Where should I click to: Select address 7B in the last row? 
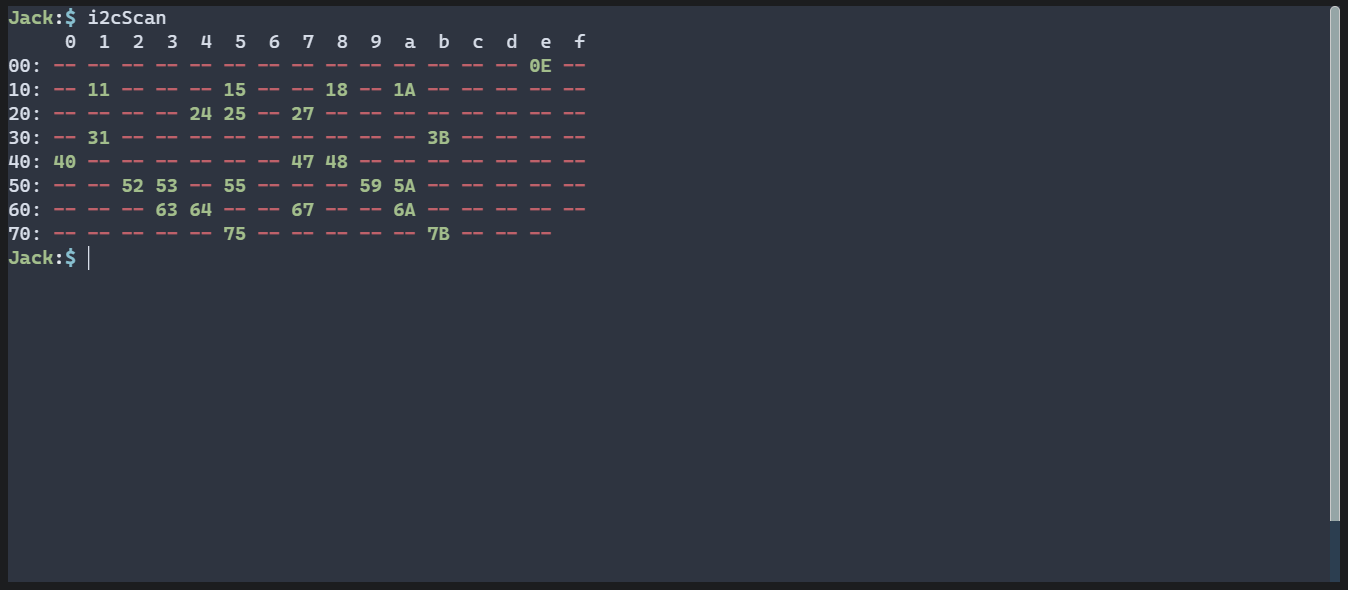pos(438,234)
